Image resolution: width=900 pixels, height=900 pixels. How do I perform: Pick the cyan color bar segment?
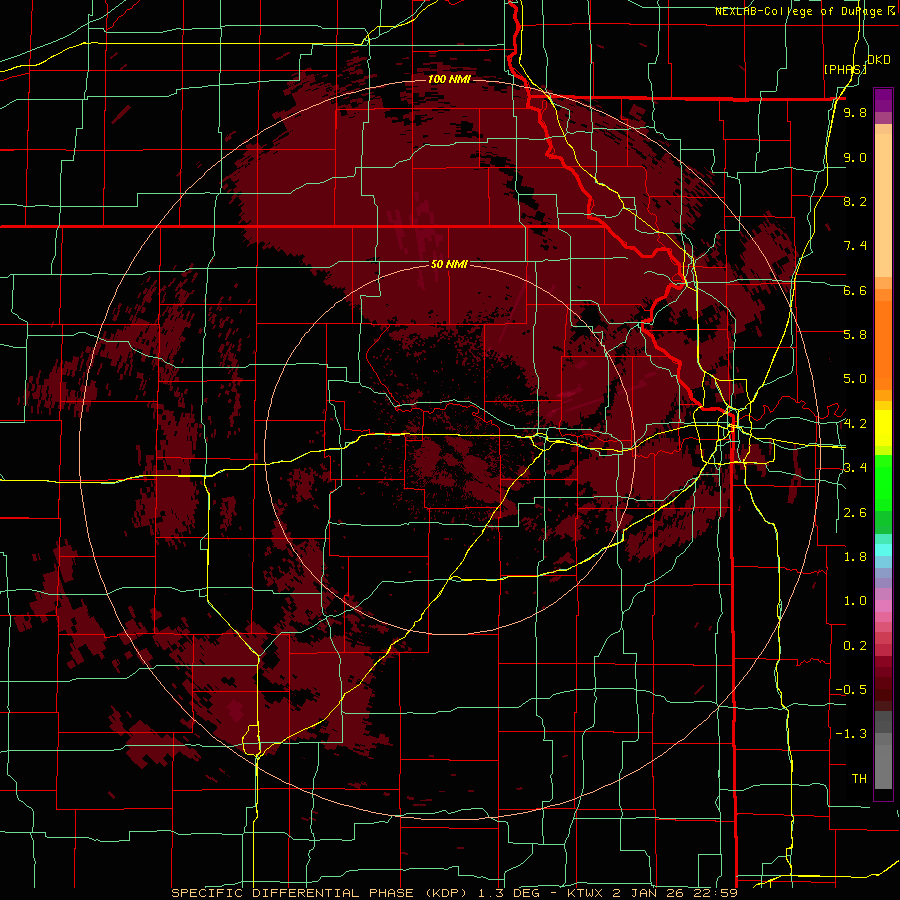click(x=883, y=549)
